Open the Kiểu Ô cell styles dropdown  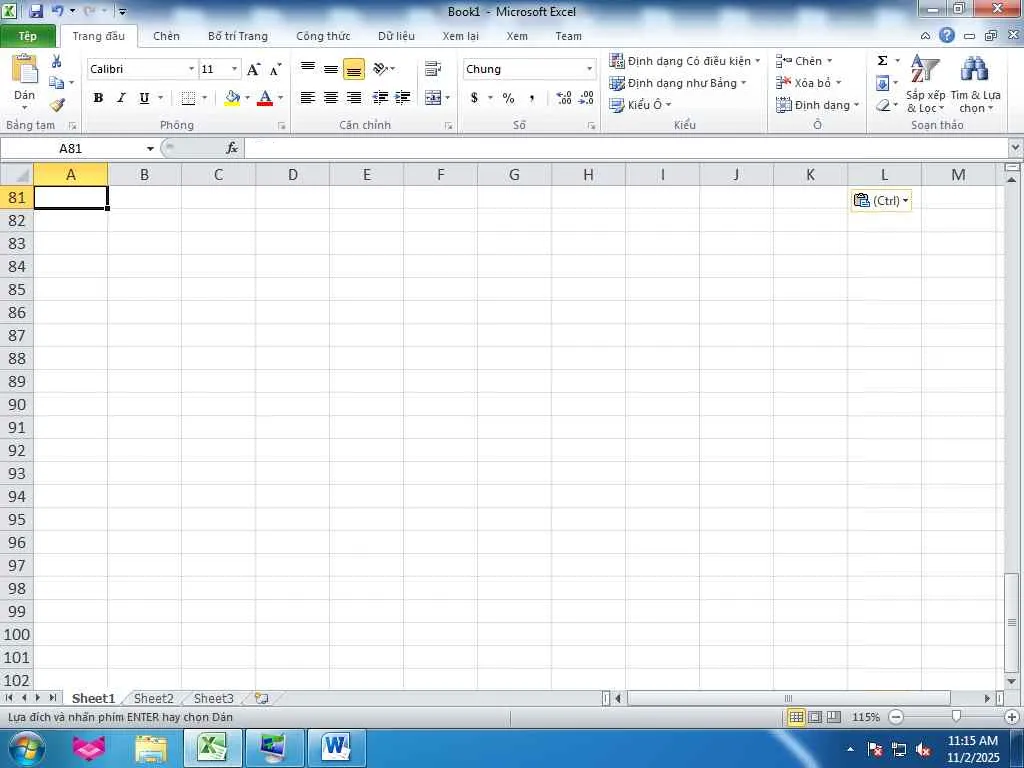tap(641, 105)
